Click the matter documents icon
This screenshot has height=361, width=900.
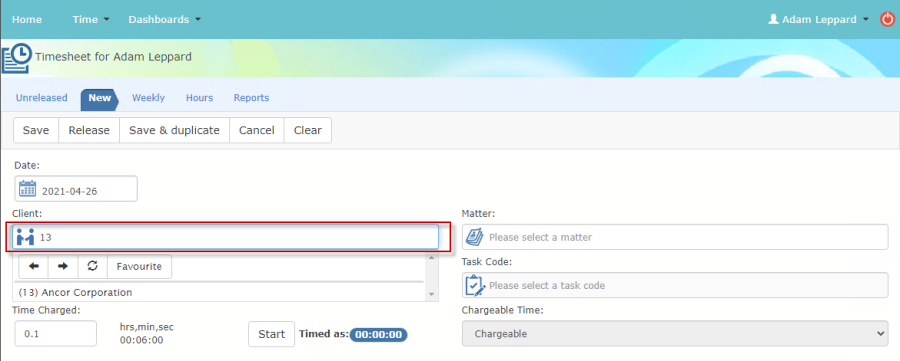[x=475, y=236]
